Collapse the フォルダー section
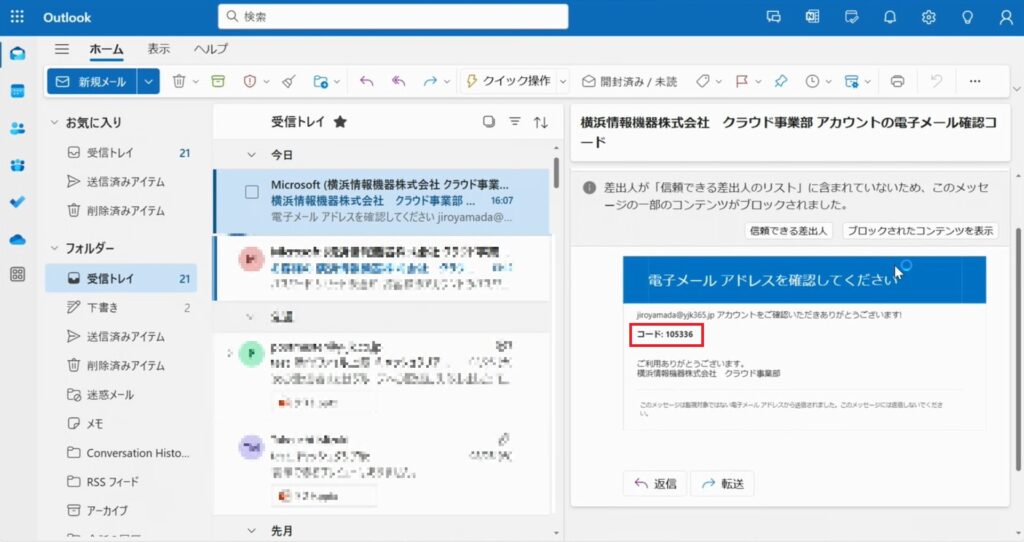The image size is (1024, 542). pos(54,248)
